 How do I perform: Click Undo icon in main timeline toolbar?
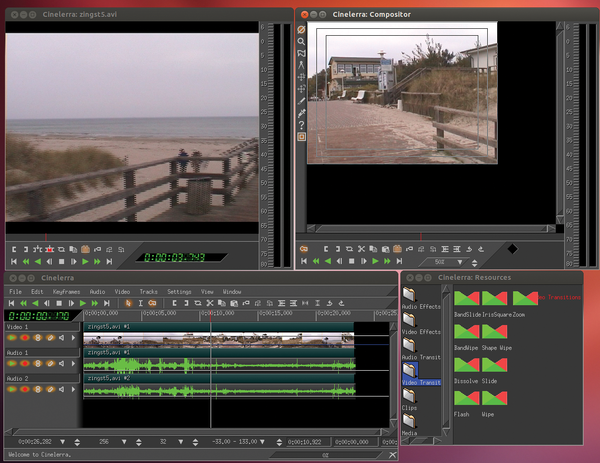(x=329, y=303)
